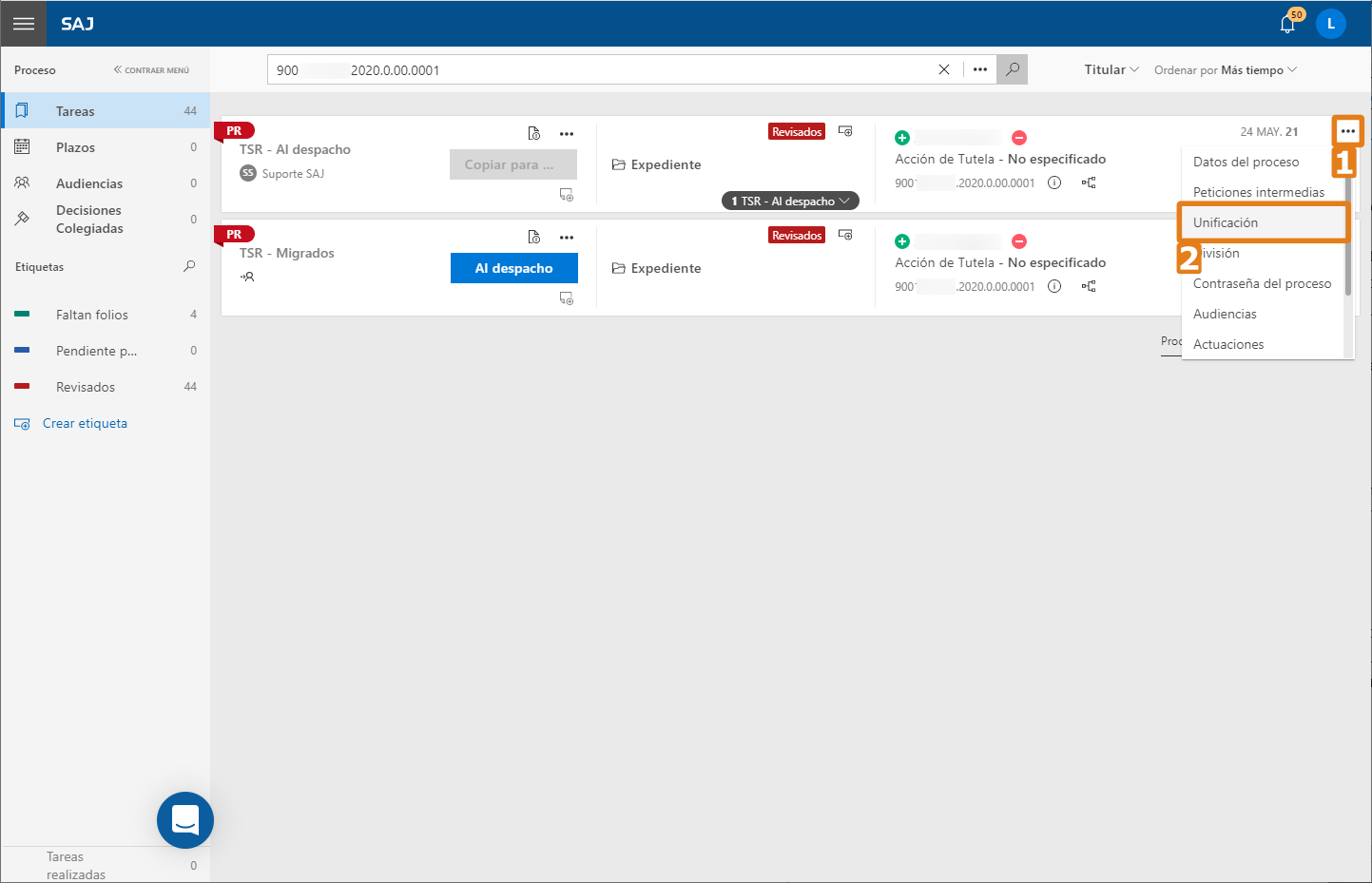
Task: Assign user icon on TSR - Migrados card
Action: [247, 277]
